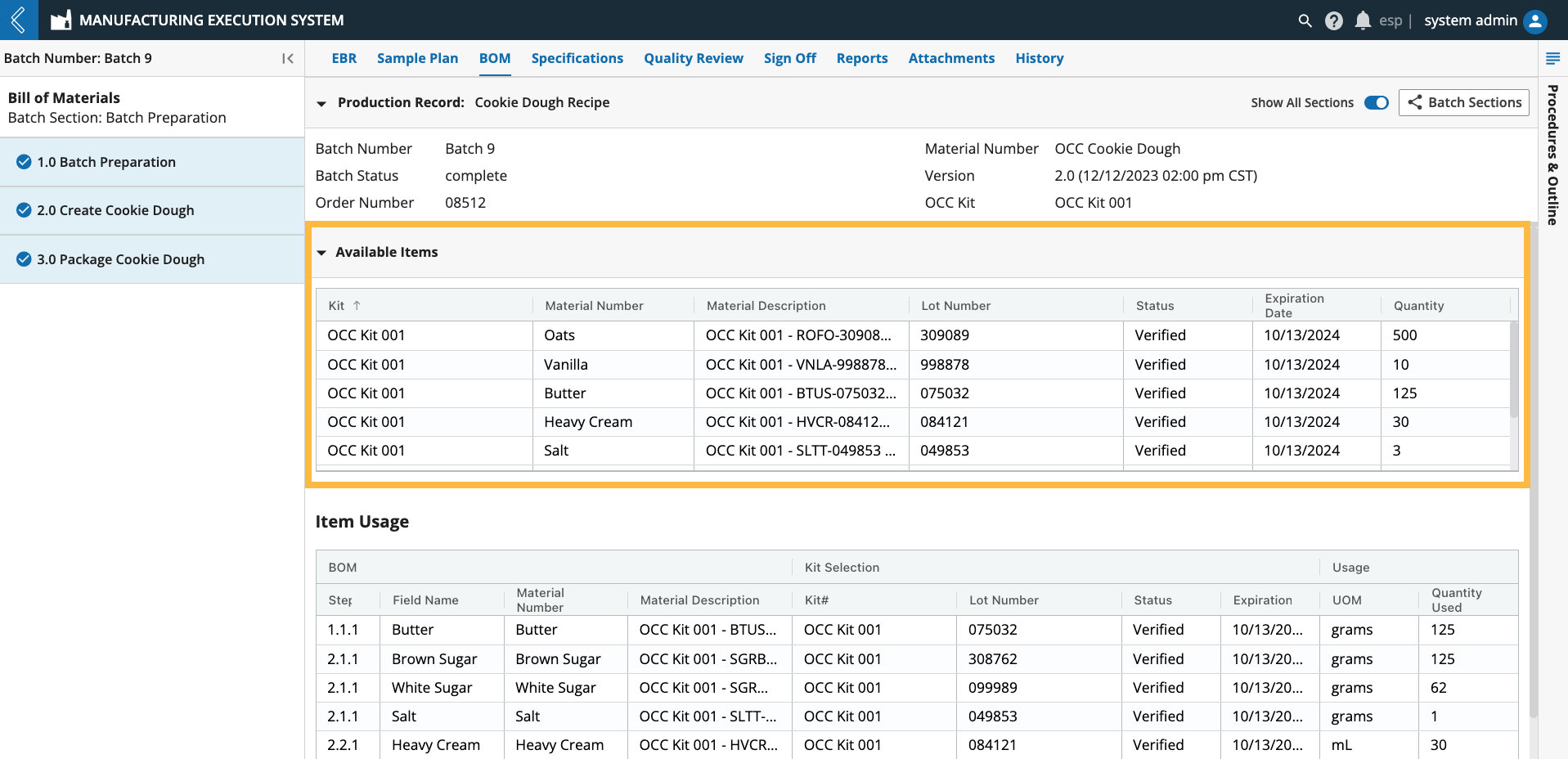Switch to the EBR tab
The image size is (1568, 759).
pos(344,58)
